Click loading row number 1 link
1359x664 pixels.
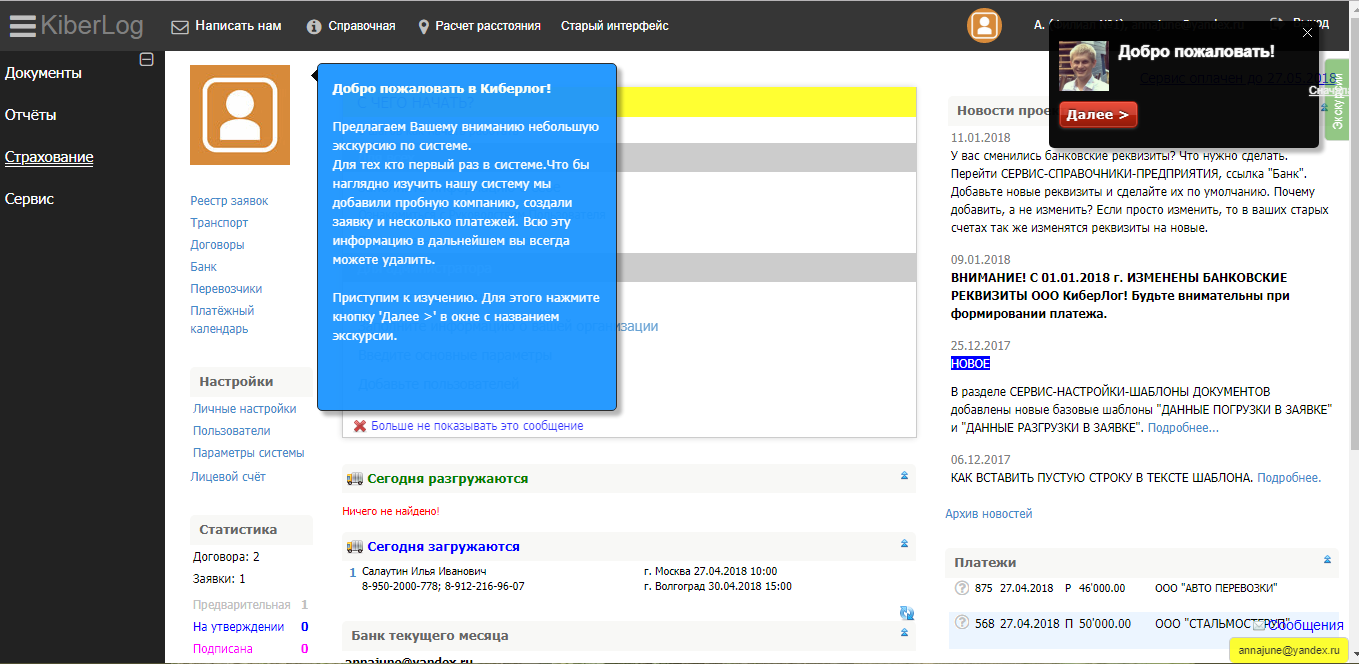[x=352, y=573]
